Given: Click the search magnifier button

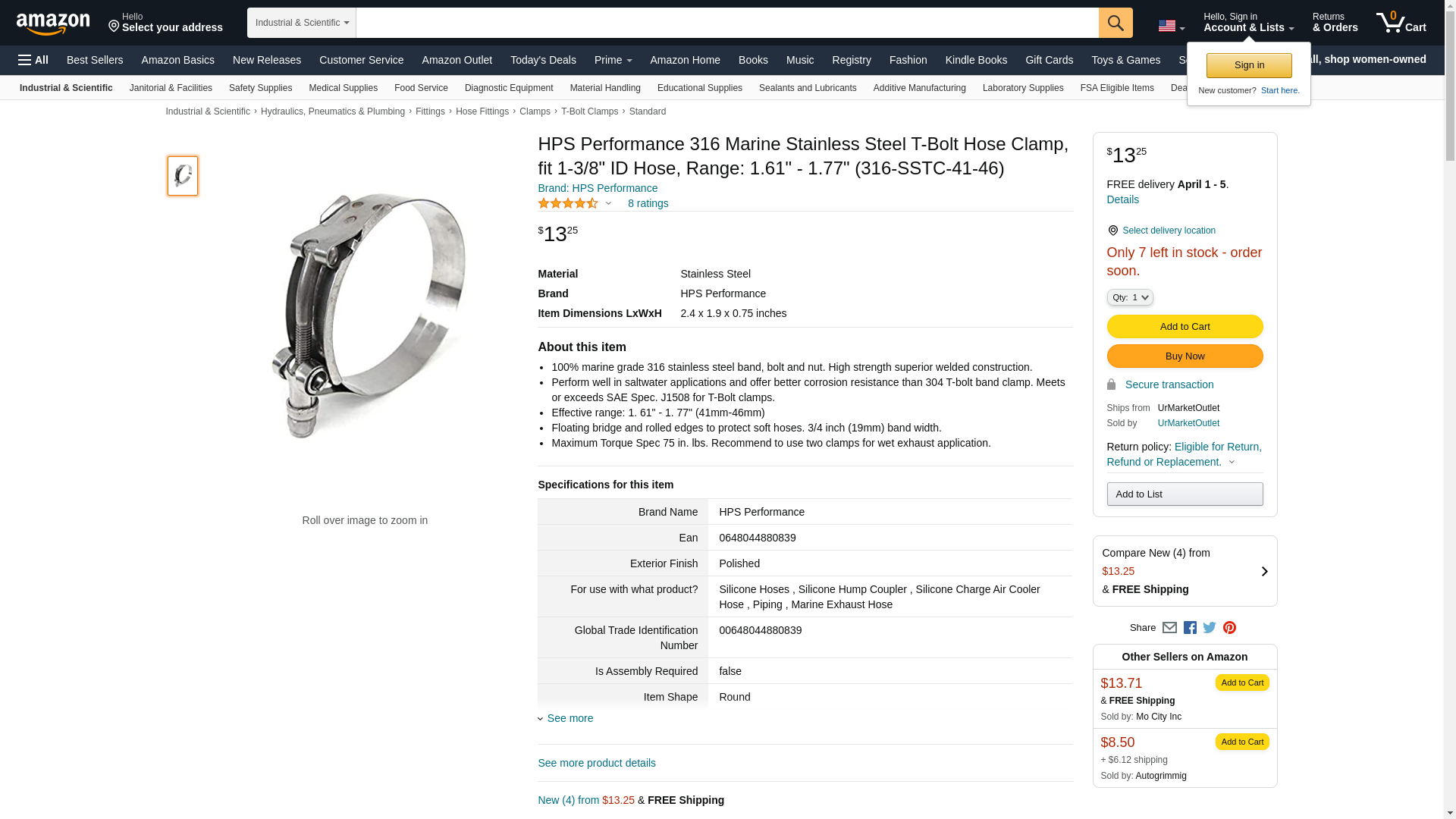Looking at the screenshot, I should coord(1115,23).
